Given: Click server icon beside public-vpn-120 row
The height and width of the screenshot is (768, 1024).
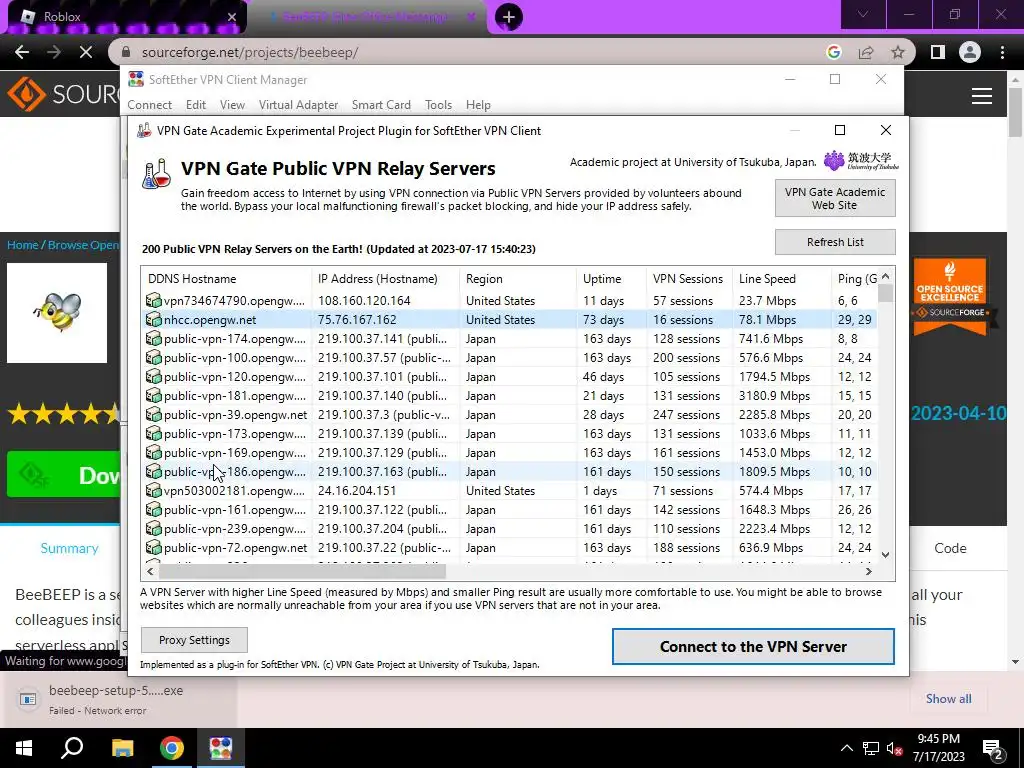Looking at the screenshot, I should (153, 376).
